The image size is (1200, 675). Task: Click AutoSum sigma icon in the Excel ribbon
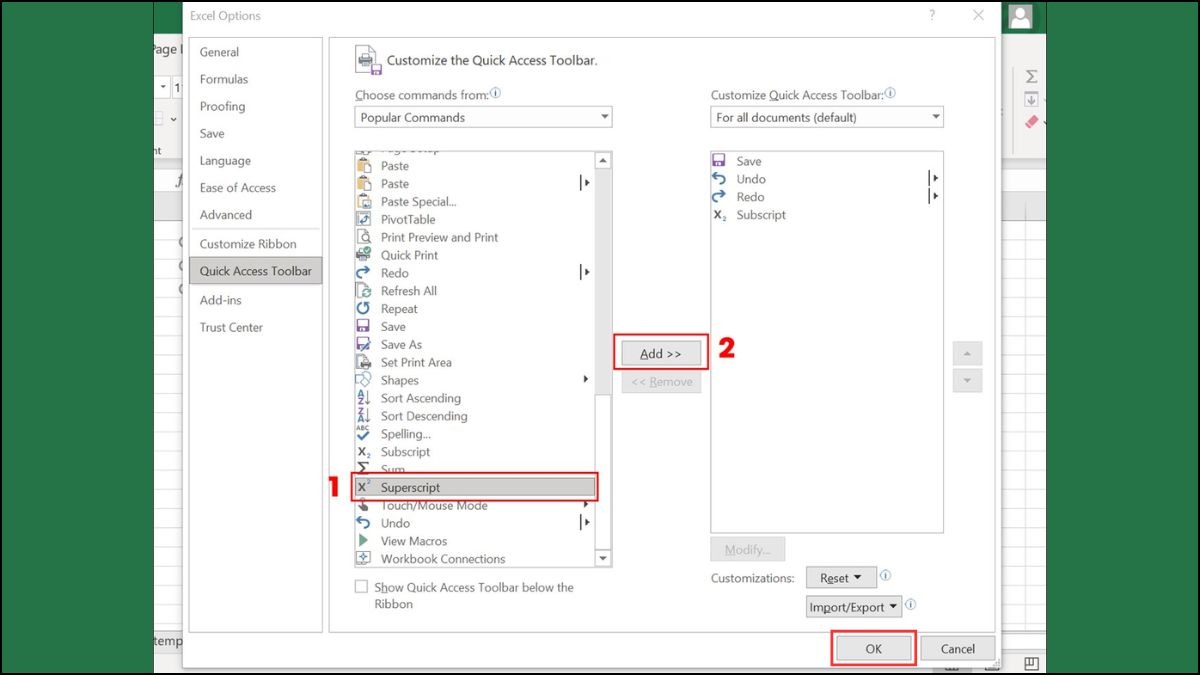click(1031, 77)
